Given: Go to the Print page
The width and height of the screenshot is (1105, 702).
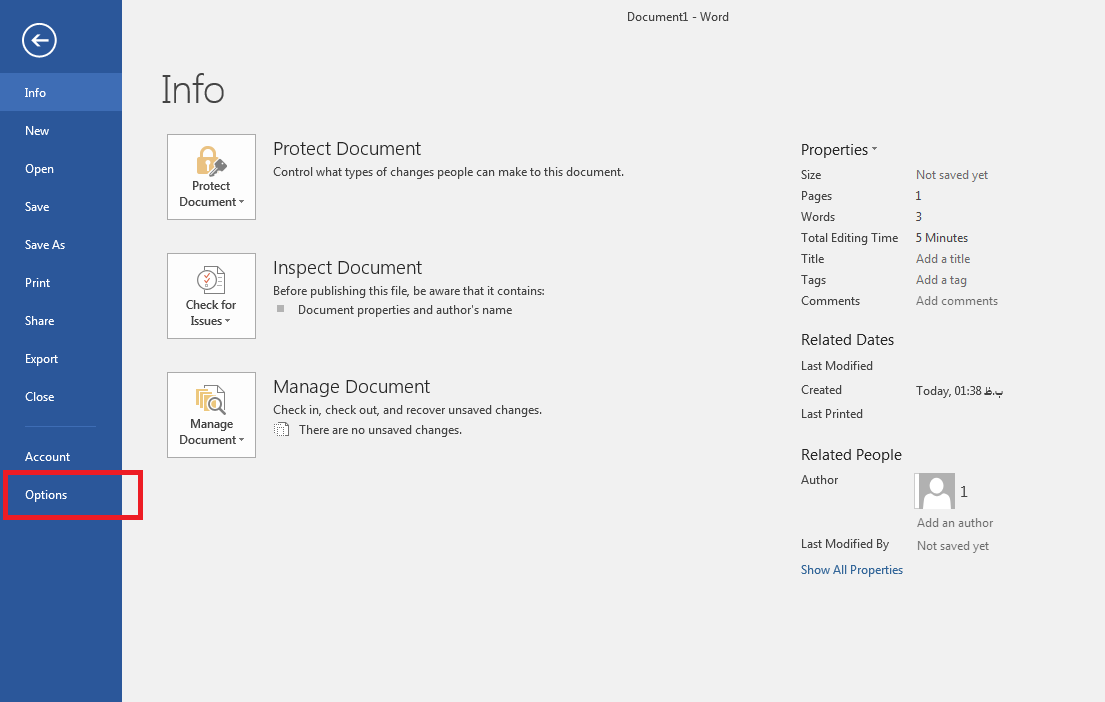Looking at the screenshot, I should tap(61, 283).
